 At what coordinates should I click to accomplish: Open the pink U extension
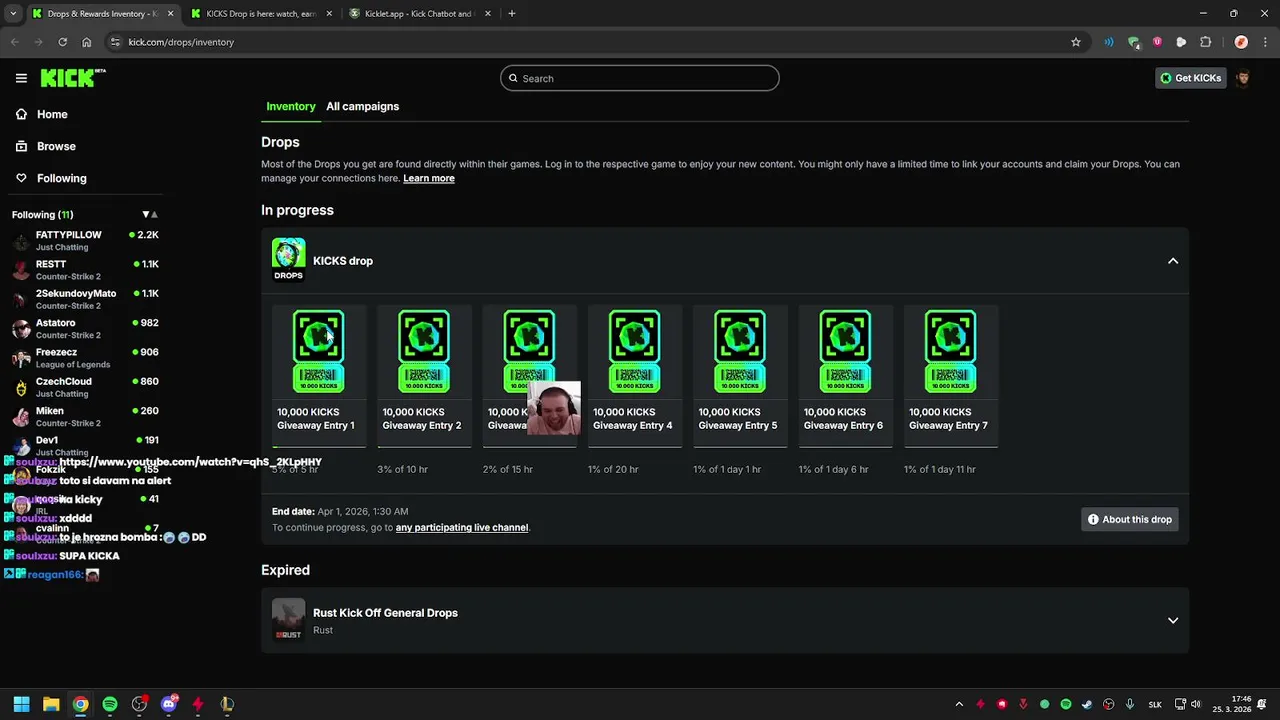point(1157,42)
